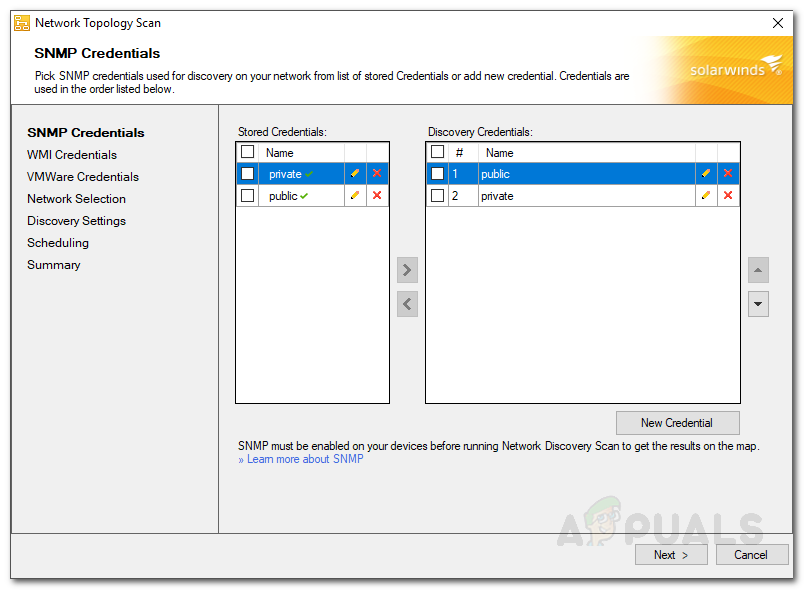Open the Network Selection step
Screen dimensions: 804x590
(76, 199)
